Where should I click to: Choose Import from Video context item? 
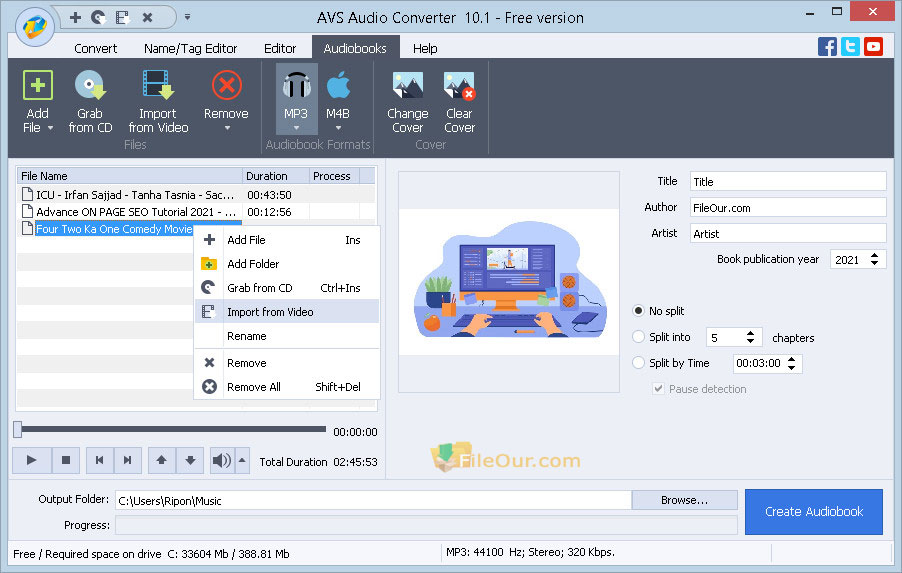click(287, 312)
